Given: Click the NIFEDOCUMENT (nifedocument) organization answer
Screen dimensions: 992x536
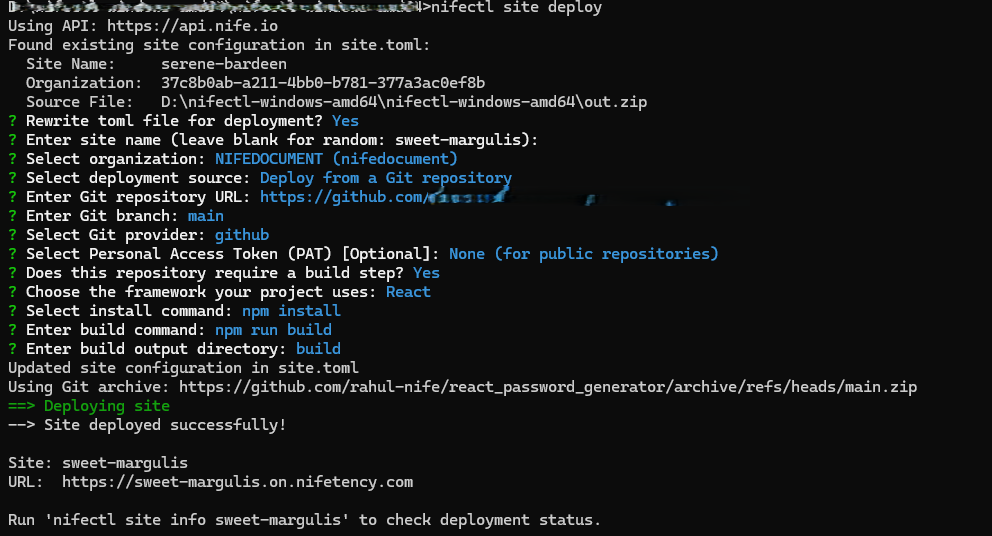Looking at the screenshot, I should [x=336, y=159].
